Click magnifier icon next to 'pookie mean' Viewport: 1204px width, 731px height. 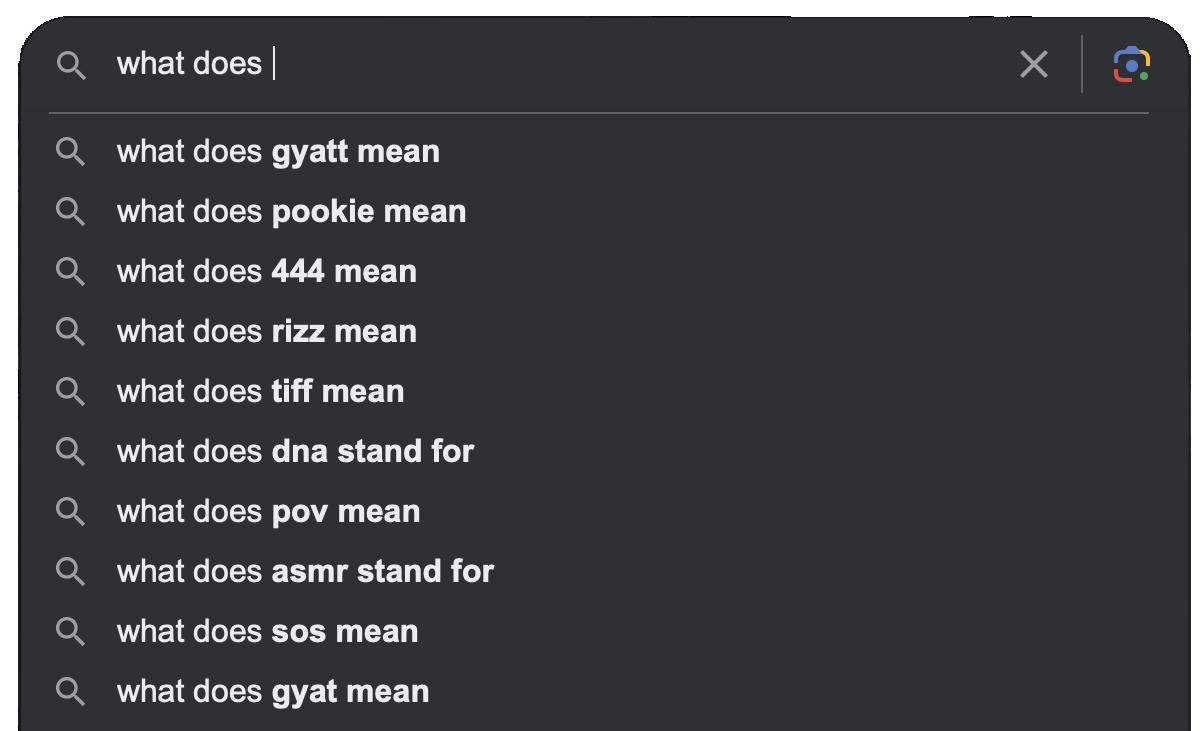pos(70,212)
